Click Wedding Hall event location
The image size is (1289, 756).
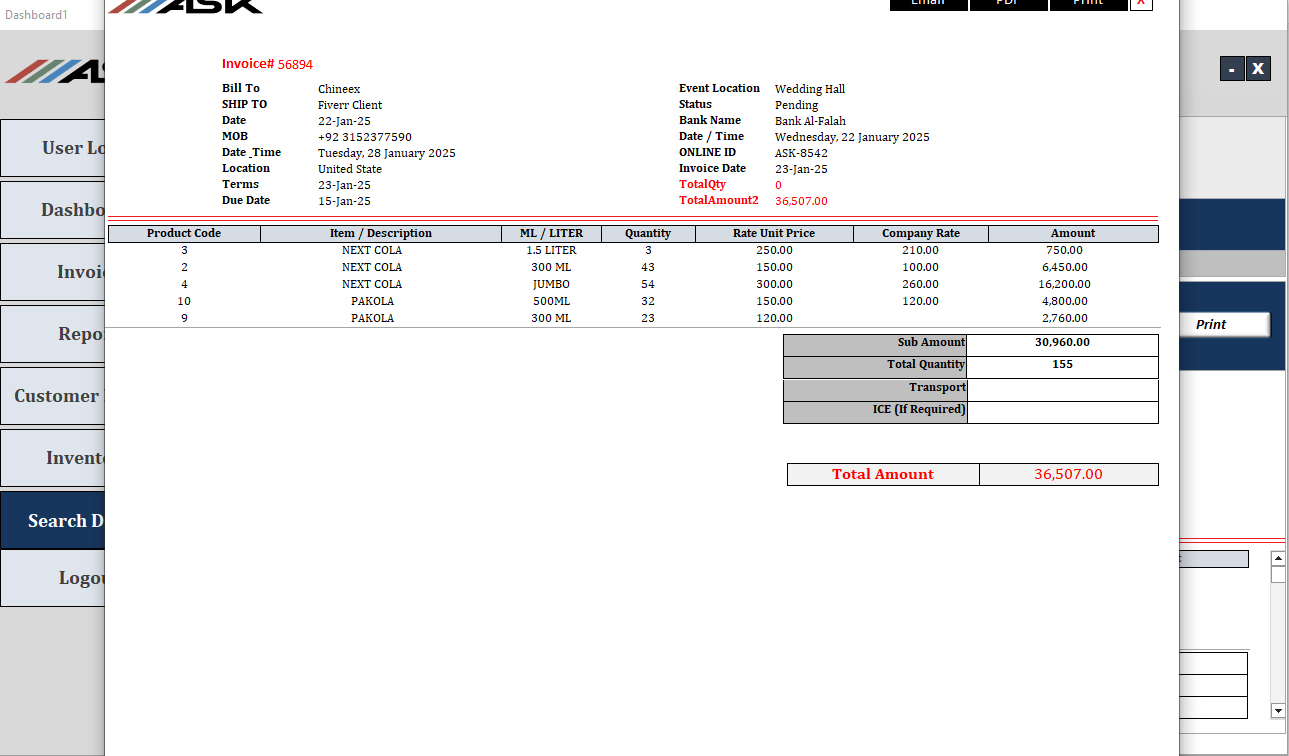pyautogui.click(x=810, y=89)
